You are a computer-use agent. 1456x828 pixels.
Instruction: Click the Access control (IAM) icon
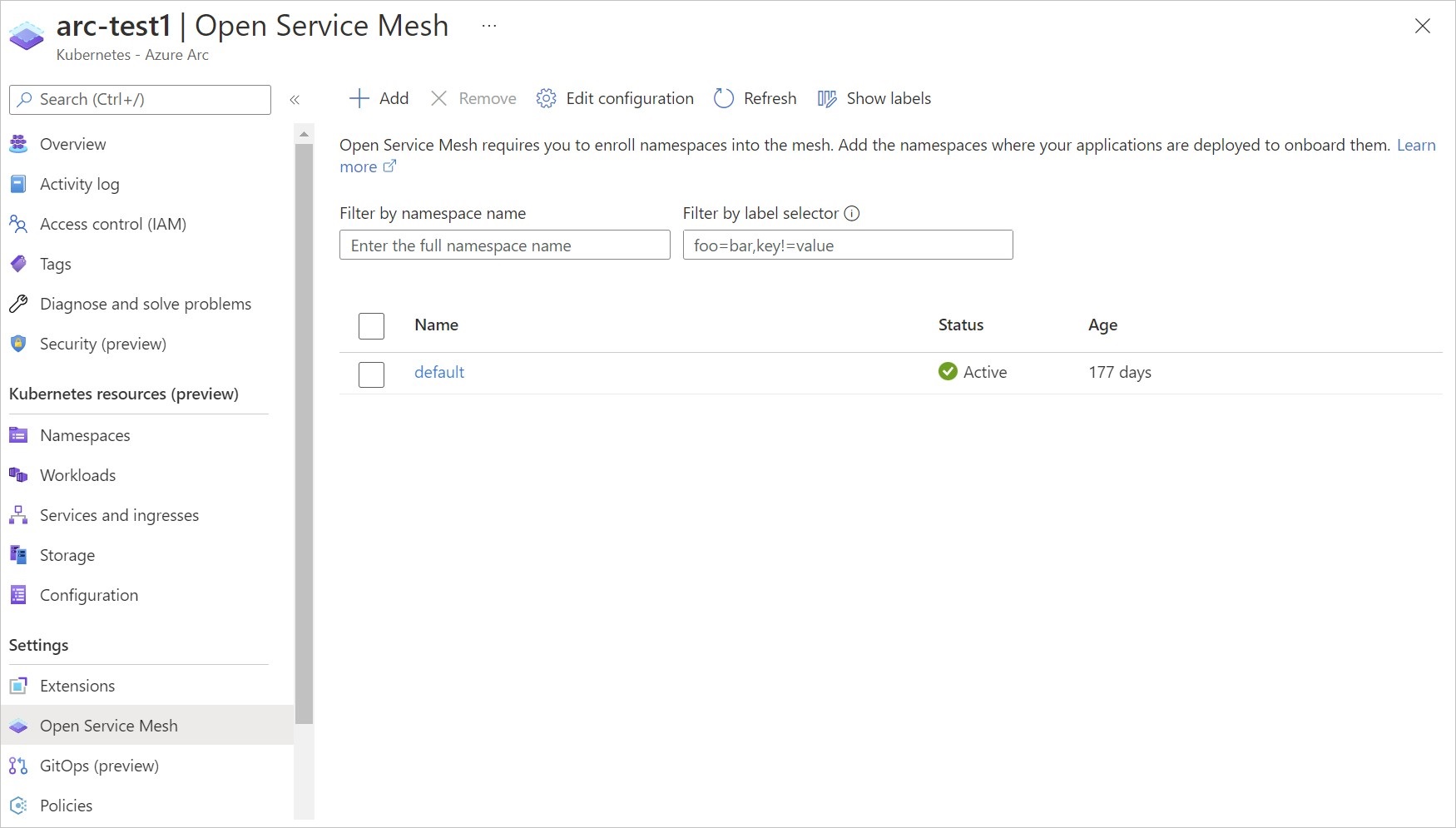click(18, 224)
